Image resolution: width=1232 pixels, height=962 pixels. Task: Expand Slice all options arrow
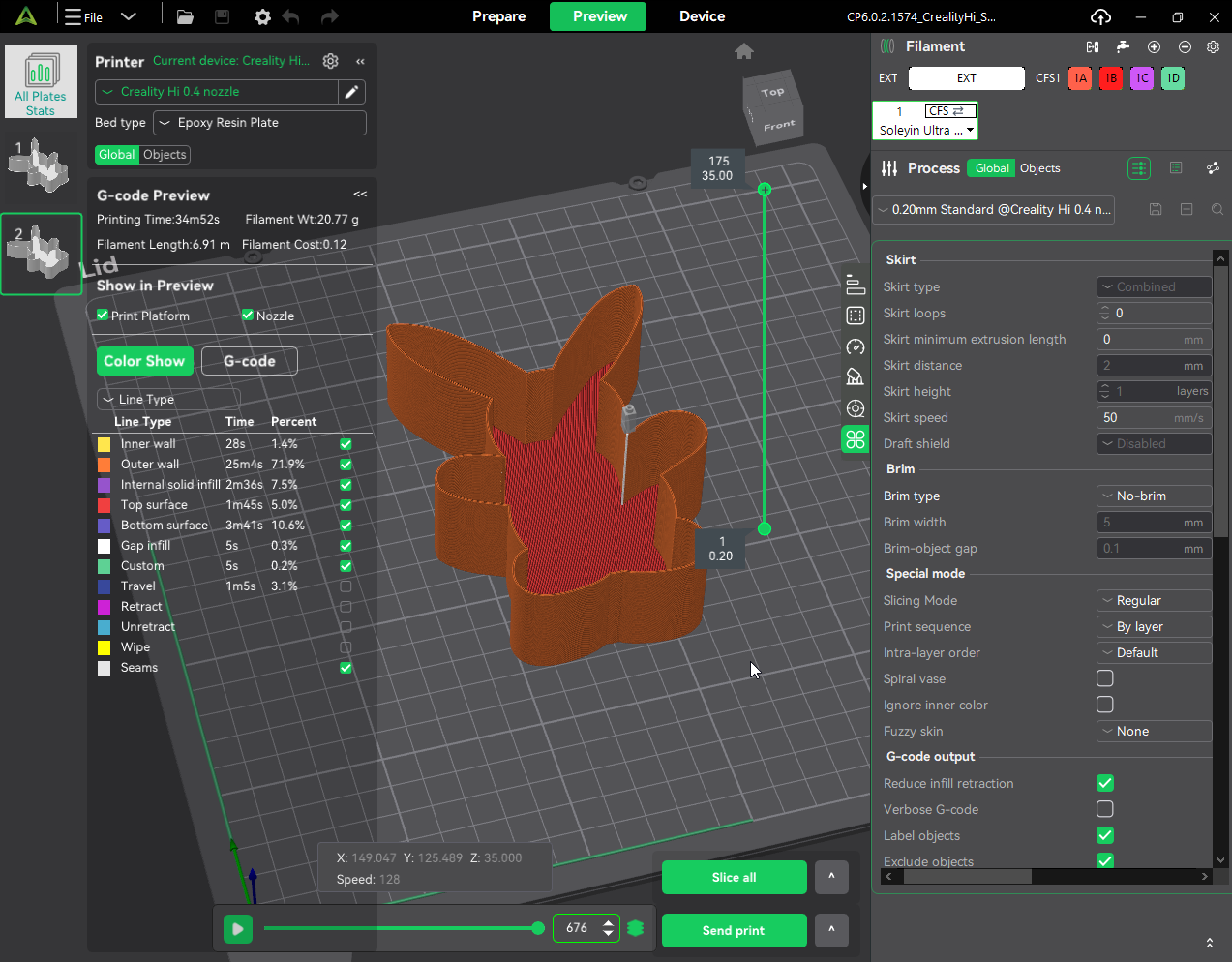tap(831, 877)
